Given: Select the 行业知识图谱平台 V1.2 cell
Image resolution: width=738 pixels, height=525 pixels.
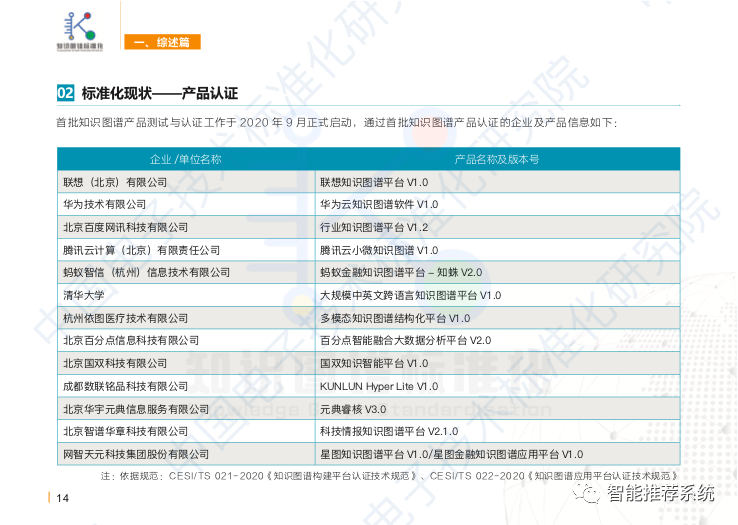Looking at the screenshot, I should [497, 227].
